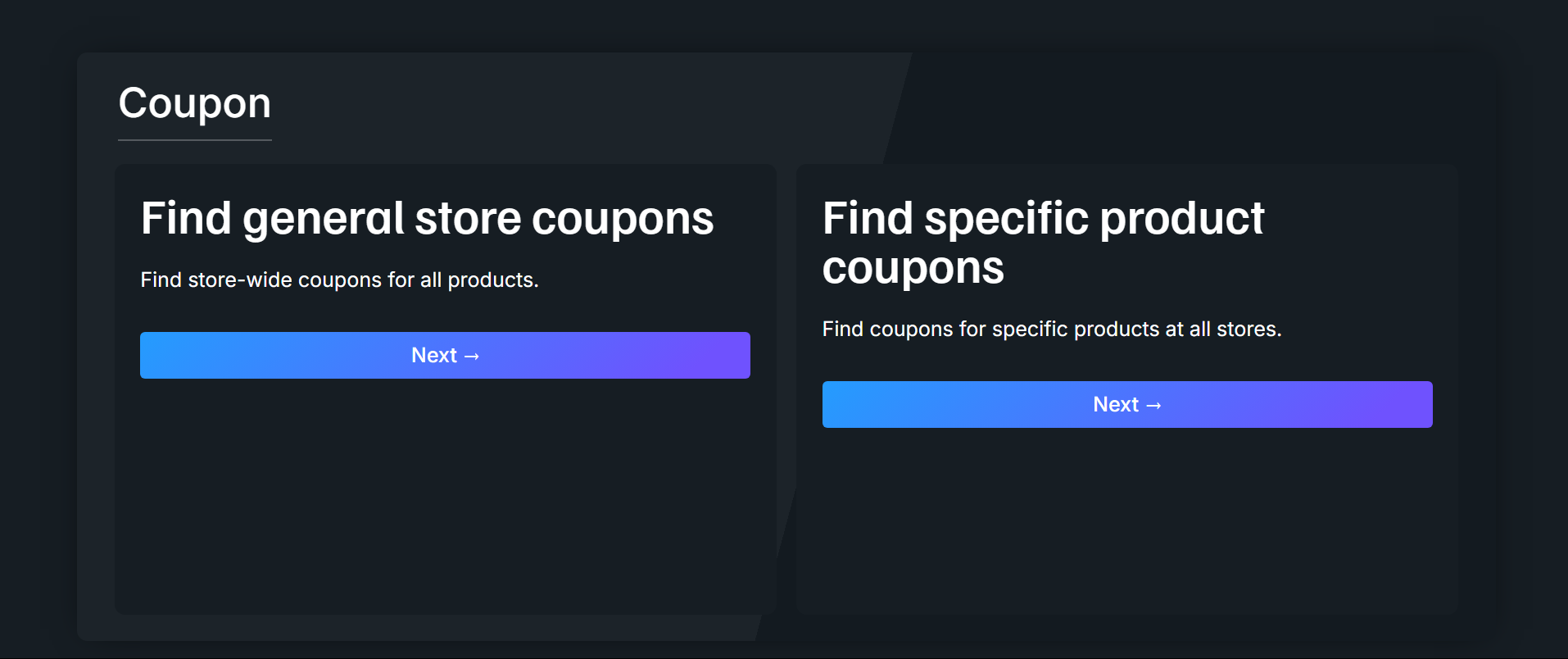Click Next under general store coupons

pyautogui.click(x=444, y=355)
